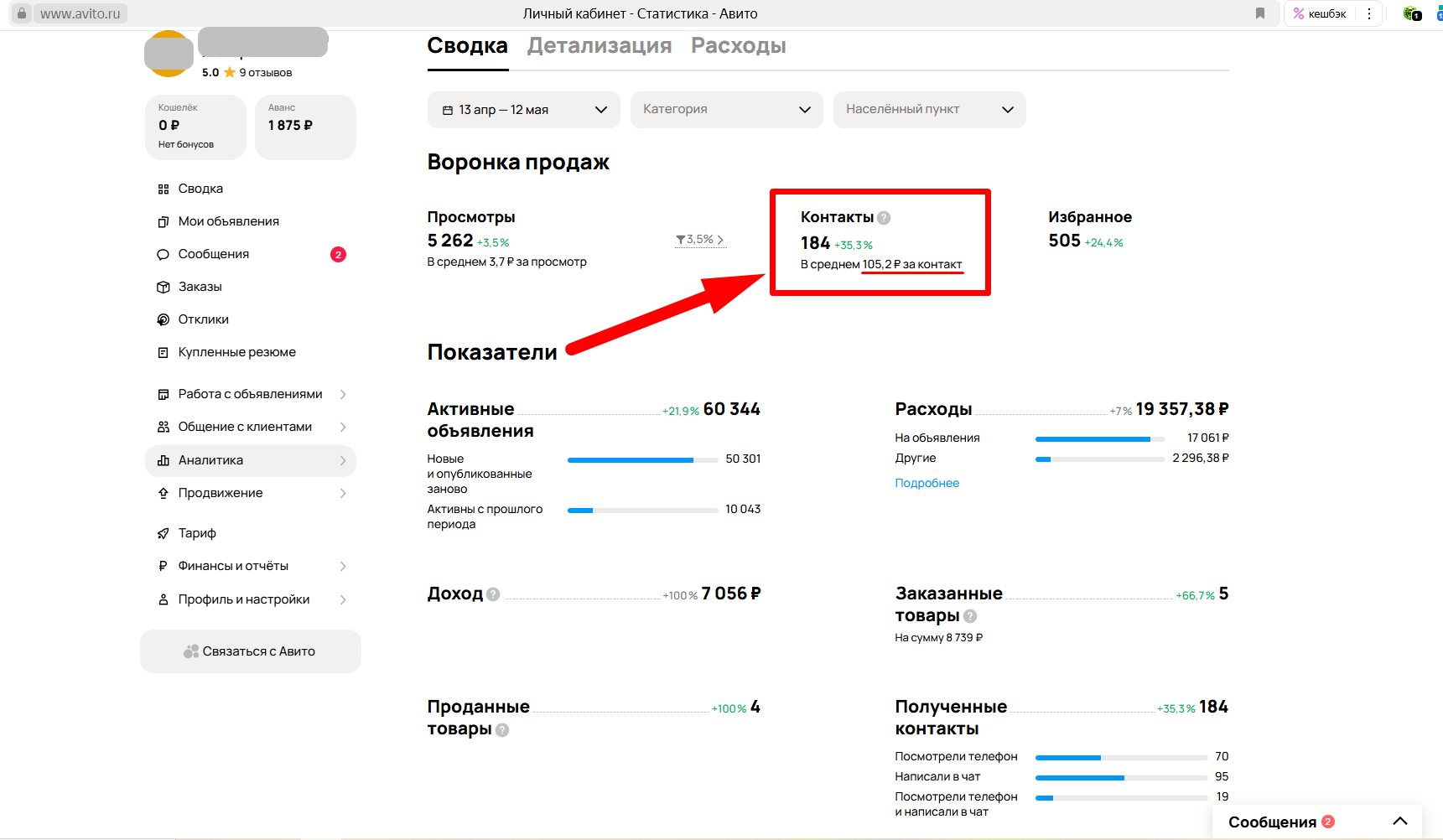1443x840 pixels.
Task: Open the browser three-dot menu
Action: coord(1369,13)
